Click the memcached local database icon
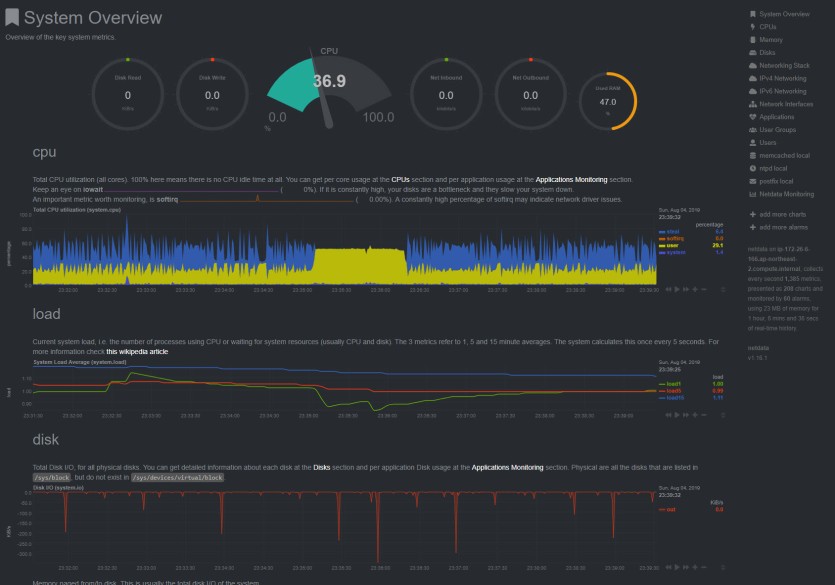Screen dimensions: 835x585 point(752,155)
